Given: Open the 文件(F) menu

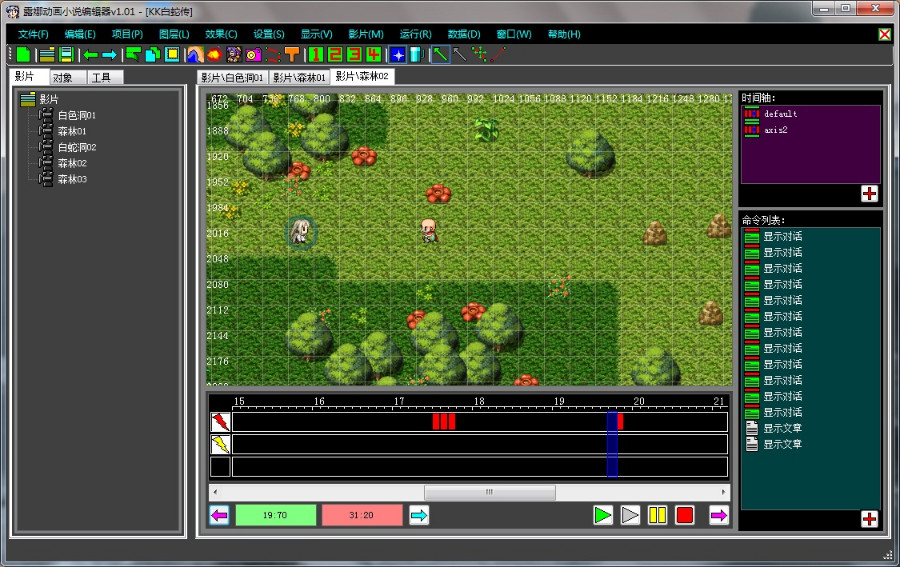Looking at the screenshot, I should 33,34.
